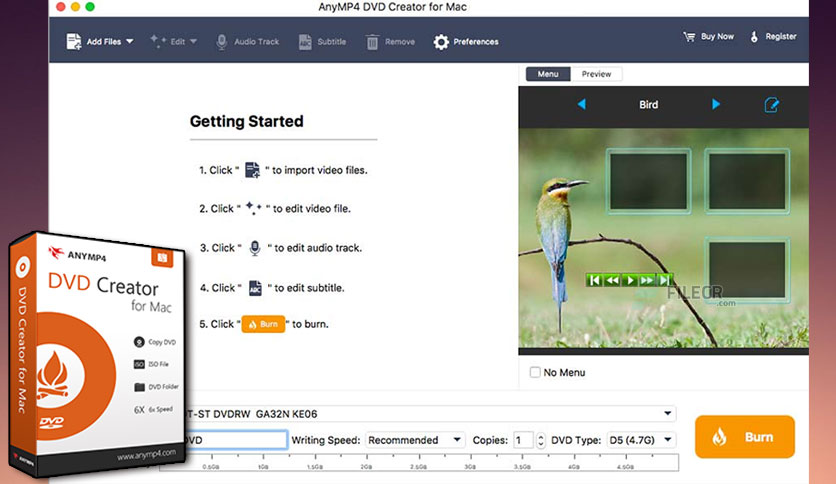
Task: Click the Register key icon
Action: point(754,37)
